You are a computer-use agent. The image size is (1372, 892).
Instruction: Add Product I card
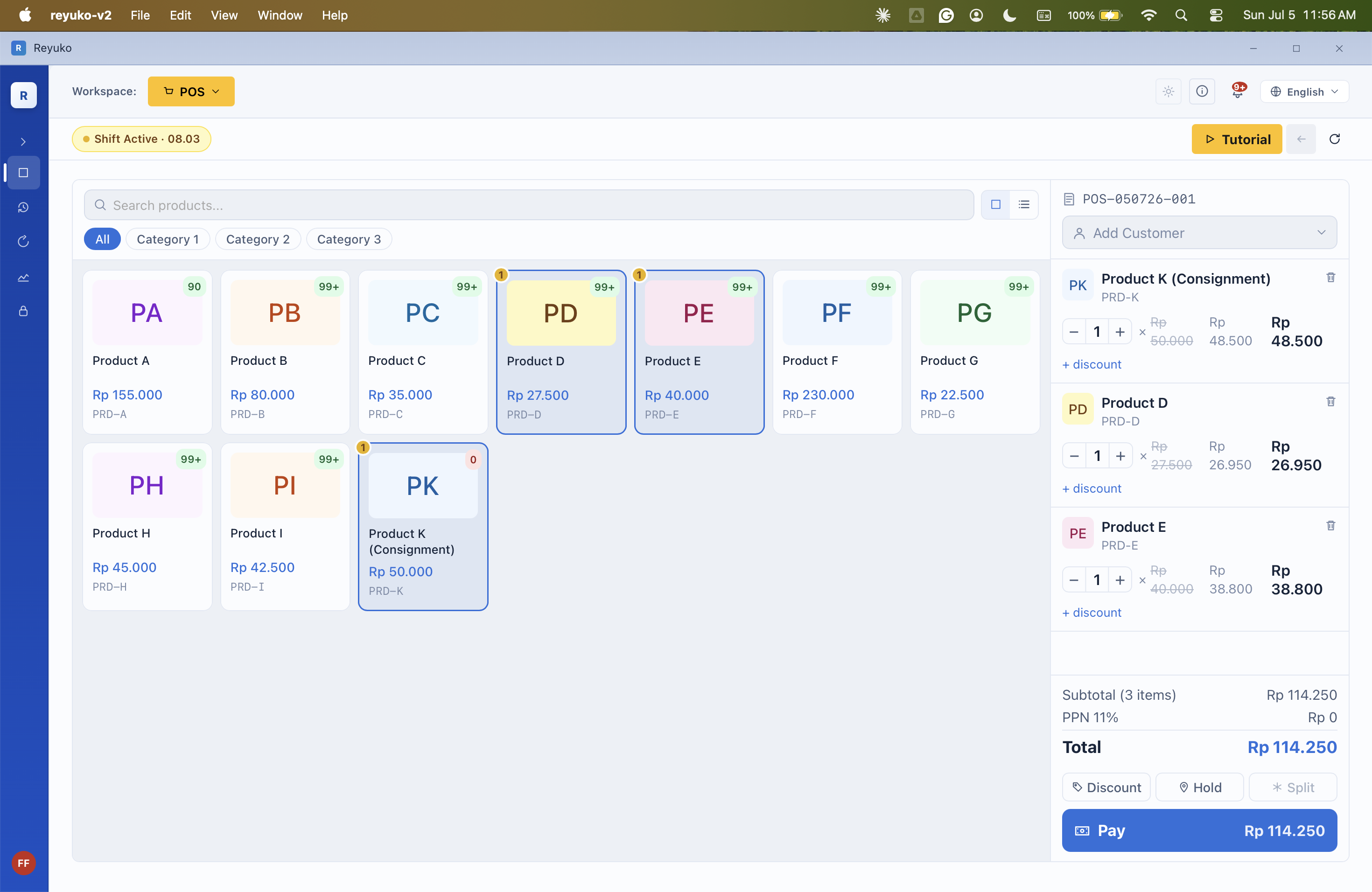[285, 527]
